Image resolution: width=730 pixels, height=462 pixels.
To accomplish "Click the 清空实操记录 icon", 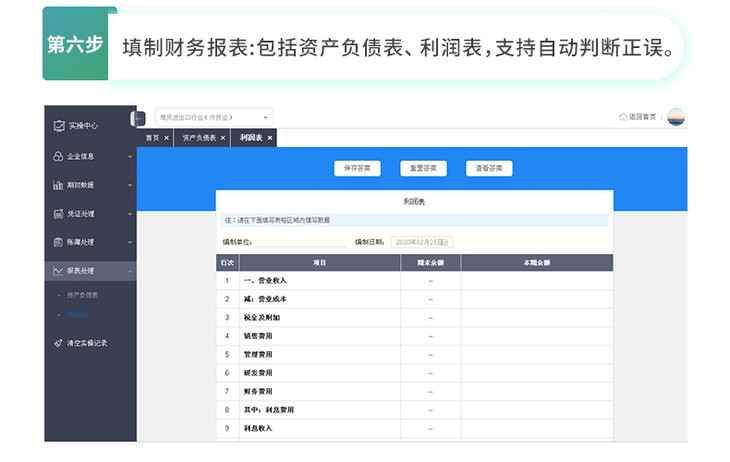I will tap(58, 343).
